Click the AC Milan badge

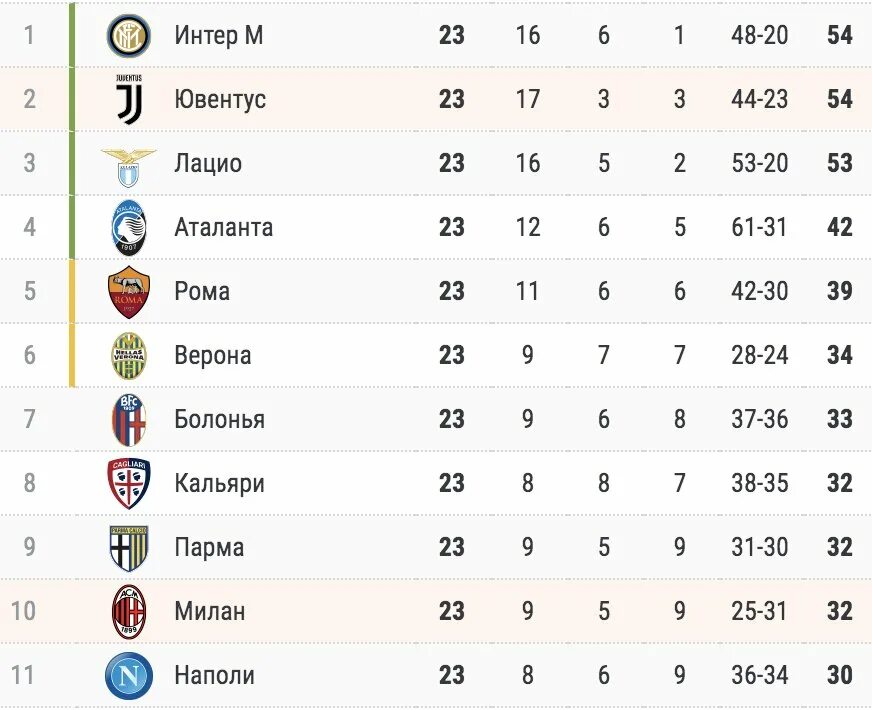[x=128, y=611]
